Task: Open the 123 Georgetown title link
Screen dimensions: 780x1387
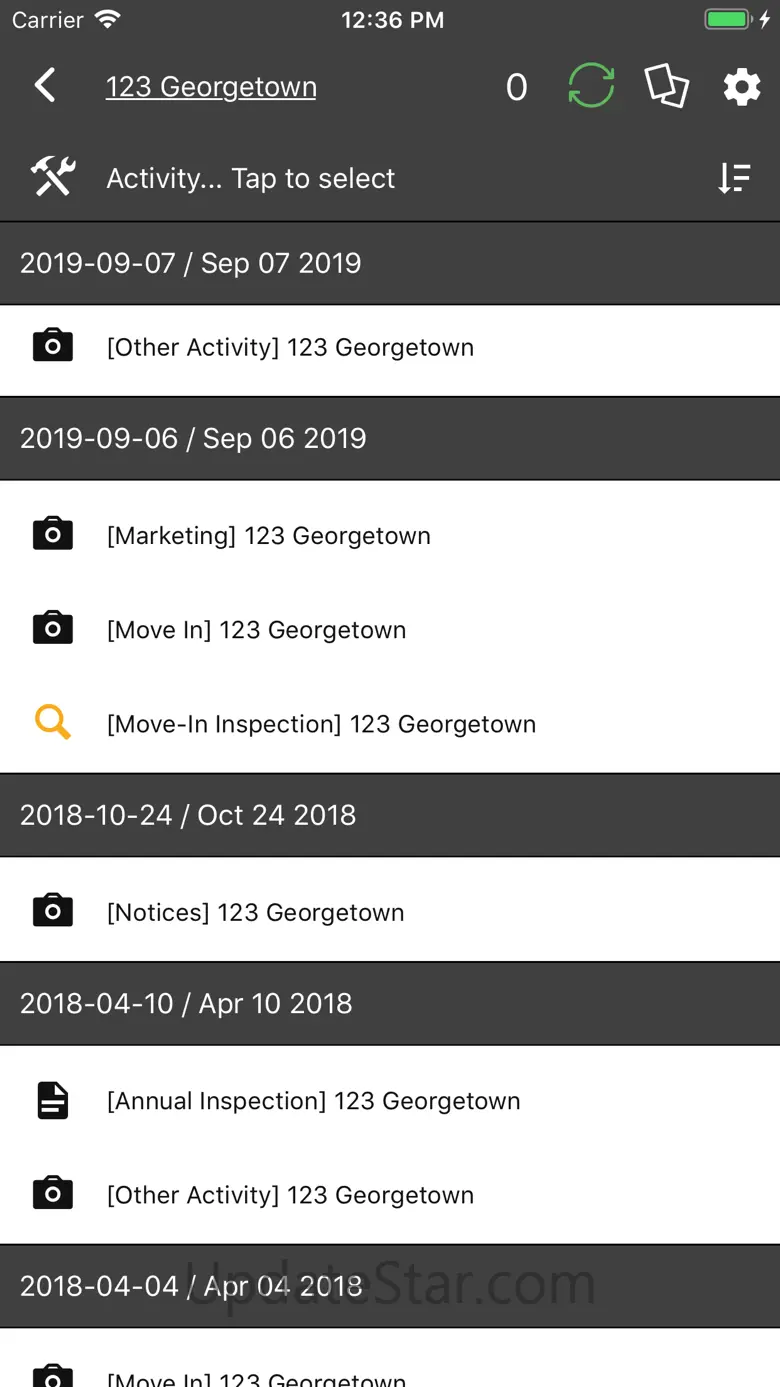Action: 211,87
